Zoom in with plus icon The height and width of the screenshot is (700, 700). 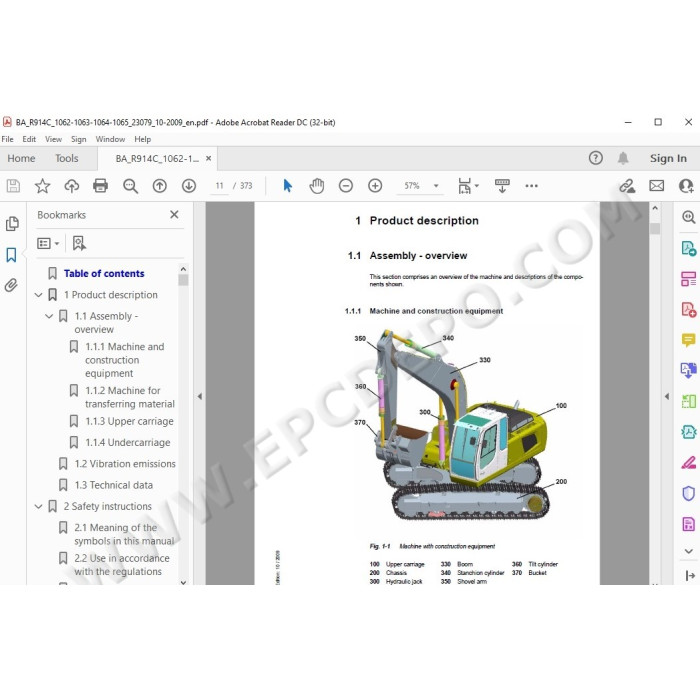[375, 186]
